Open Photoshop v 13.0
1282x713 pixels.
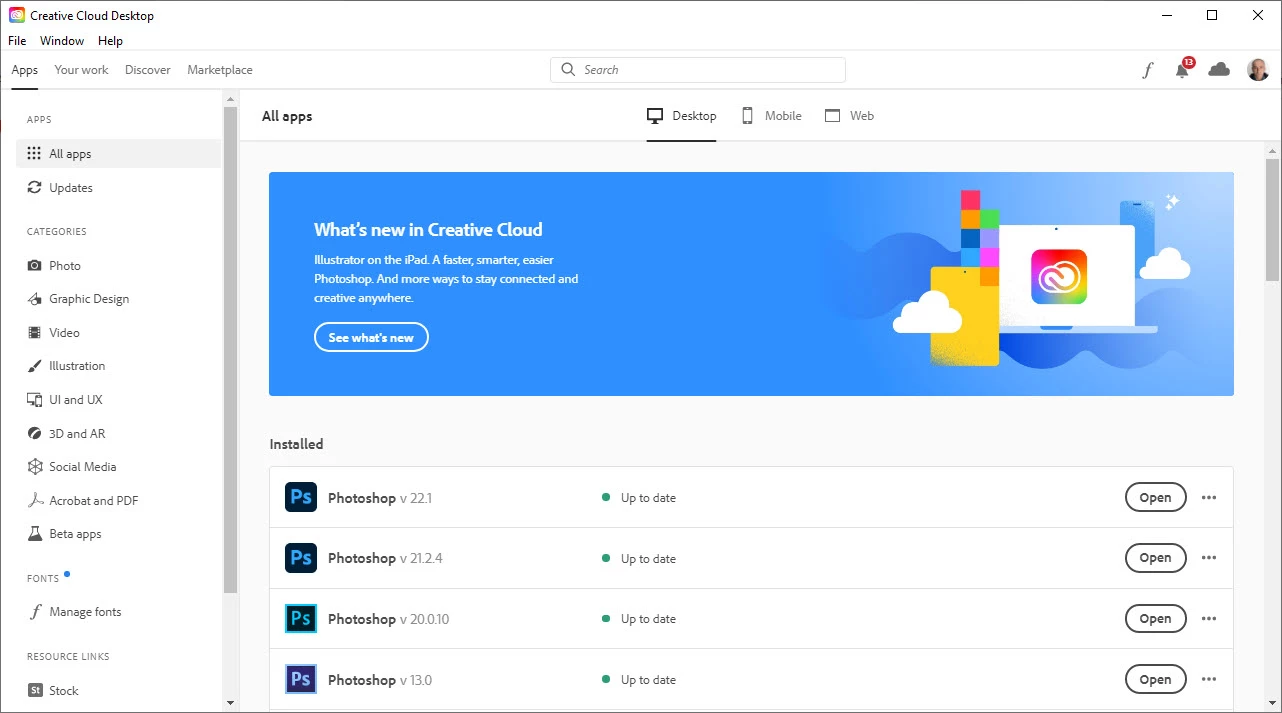click(x=1155, y=680)
